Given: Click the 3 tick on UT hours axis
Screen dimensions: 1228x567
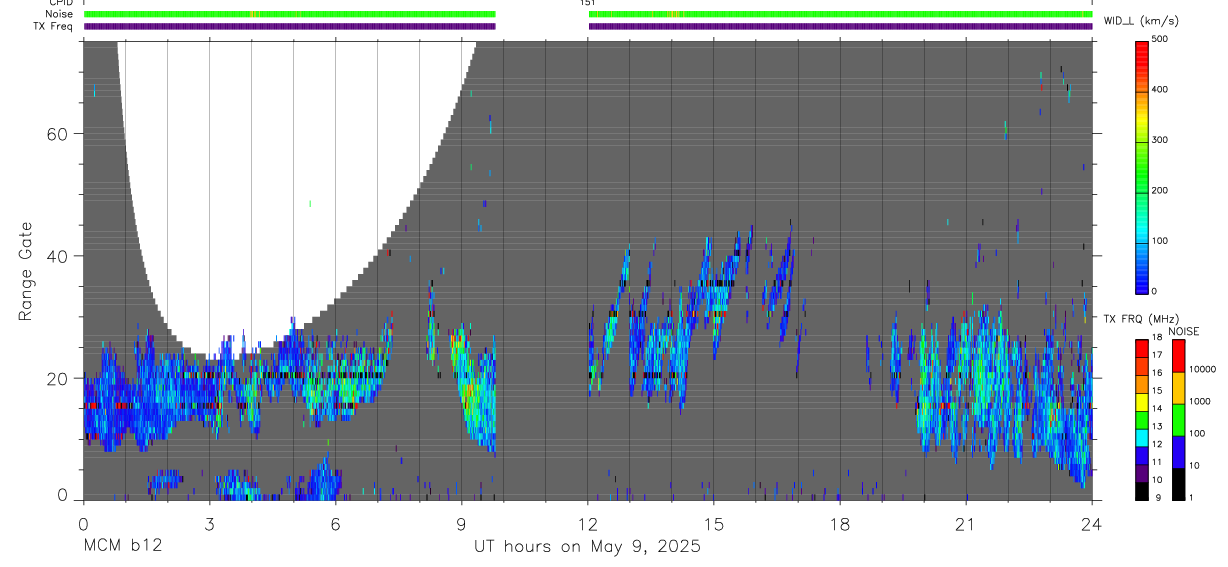Looking at the screenshot, I should click(209, 523).
